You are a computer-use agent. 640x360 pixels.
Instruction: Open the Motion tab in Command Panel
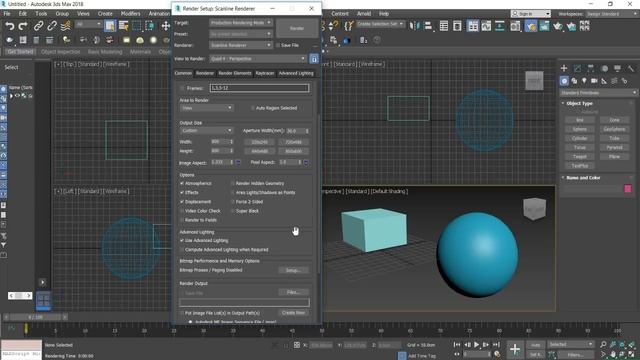click(604, 68)
